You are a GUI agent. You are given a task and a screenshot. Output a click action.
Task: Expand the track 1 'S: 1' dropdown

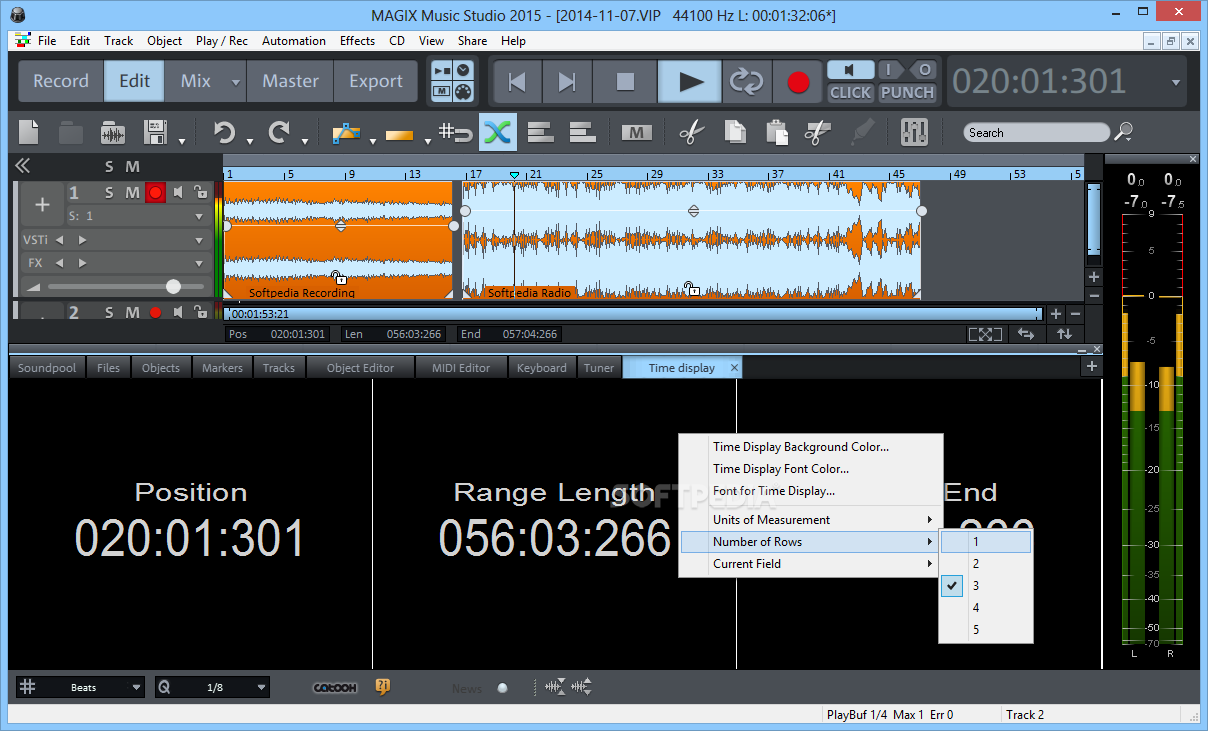(199, 215)
